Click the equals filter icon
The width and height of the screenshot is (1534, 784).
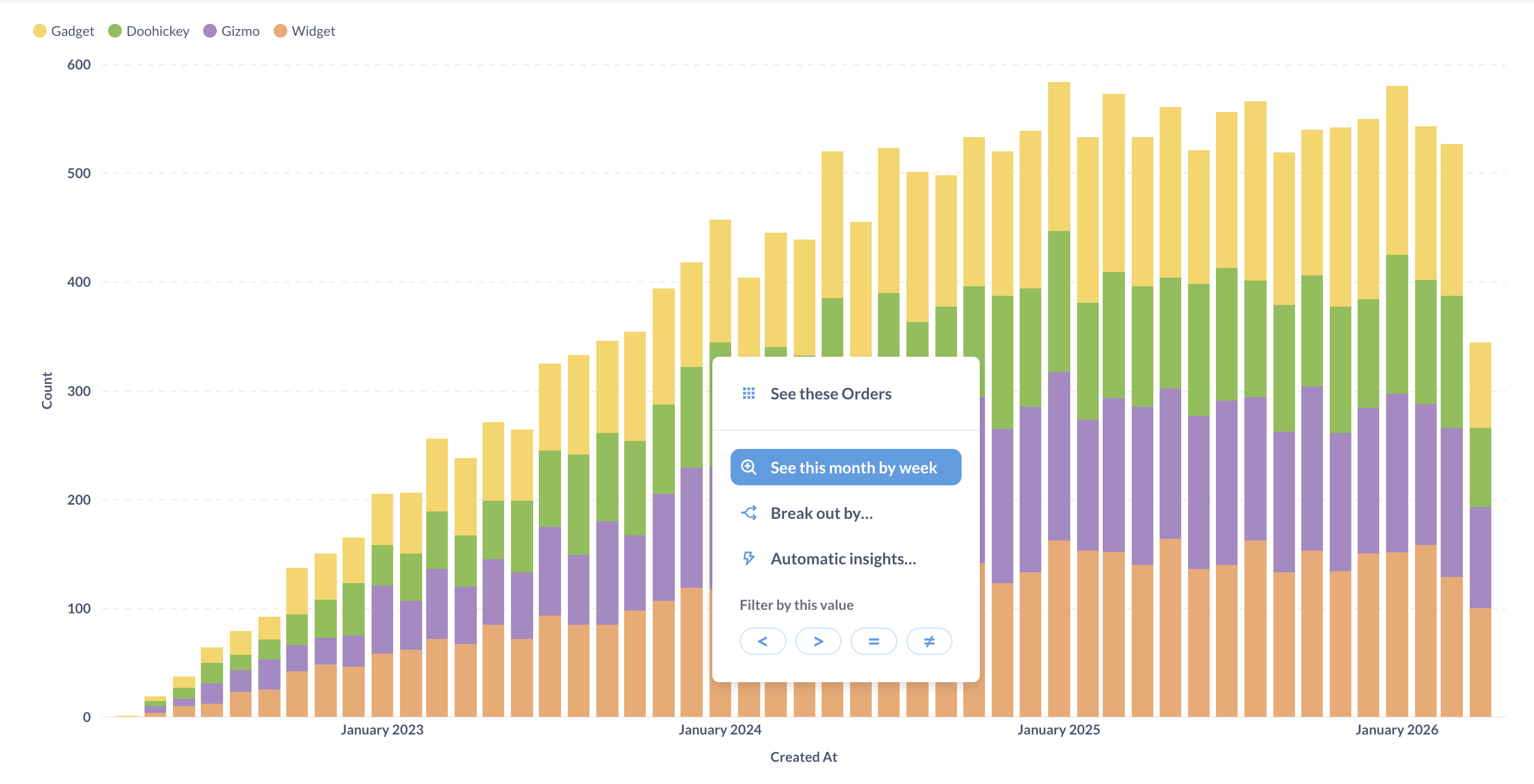pyautogui.click(x=873, y=641)
